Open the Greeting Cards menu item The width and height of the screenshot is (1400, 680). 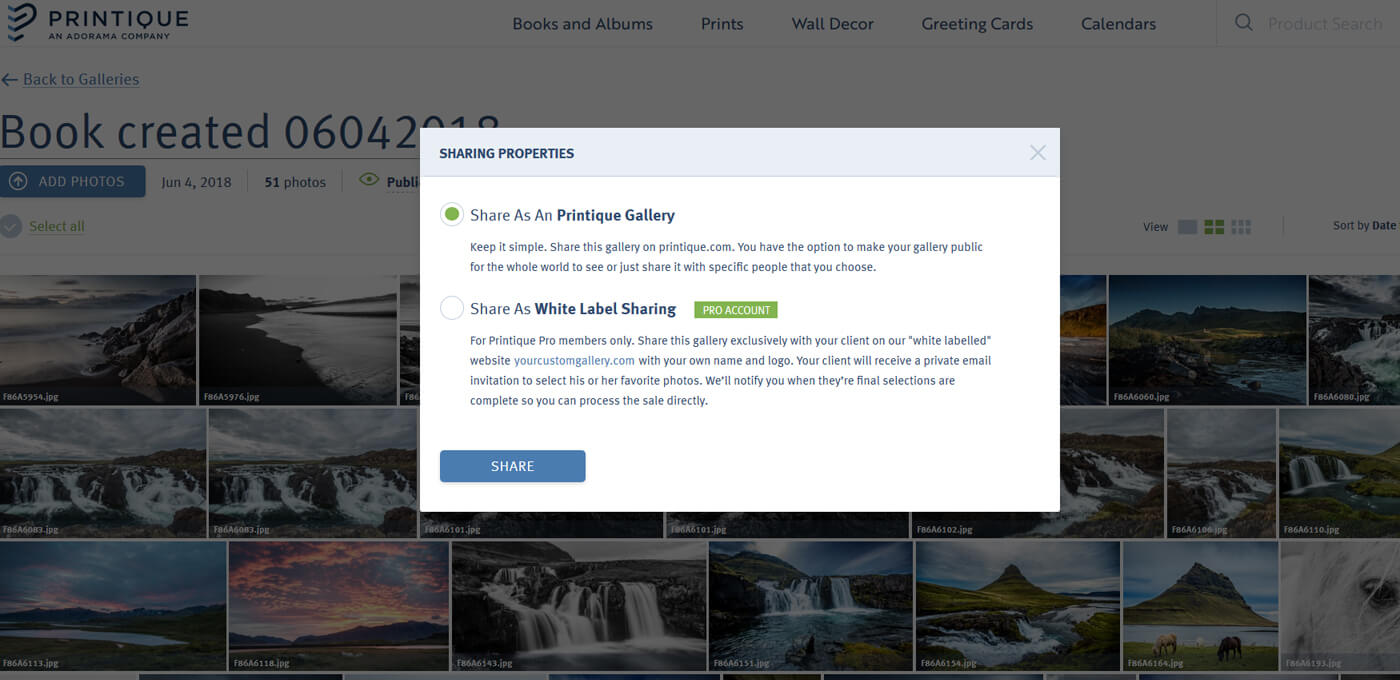tap(977, 23)
